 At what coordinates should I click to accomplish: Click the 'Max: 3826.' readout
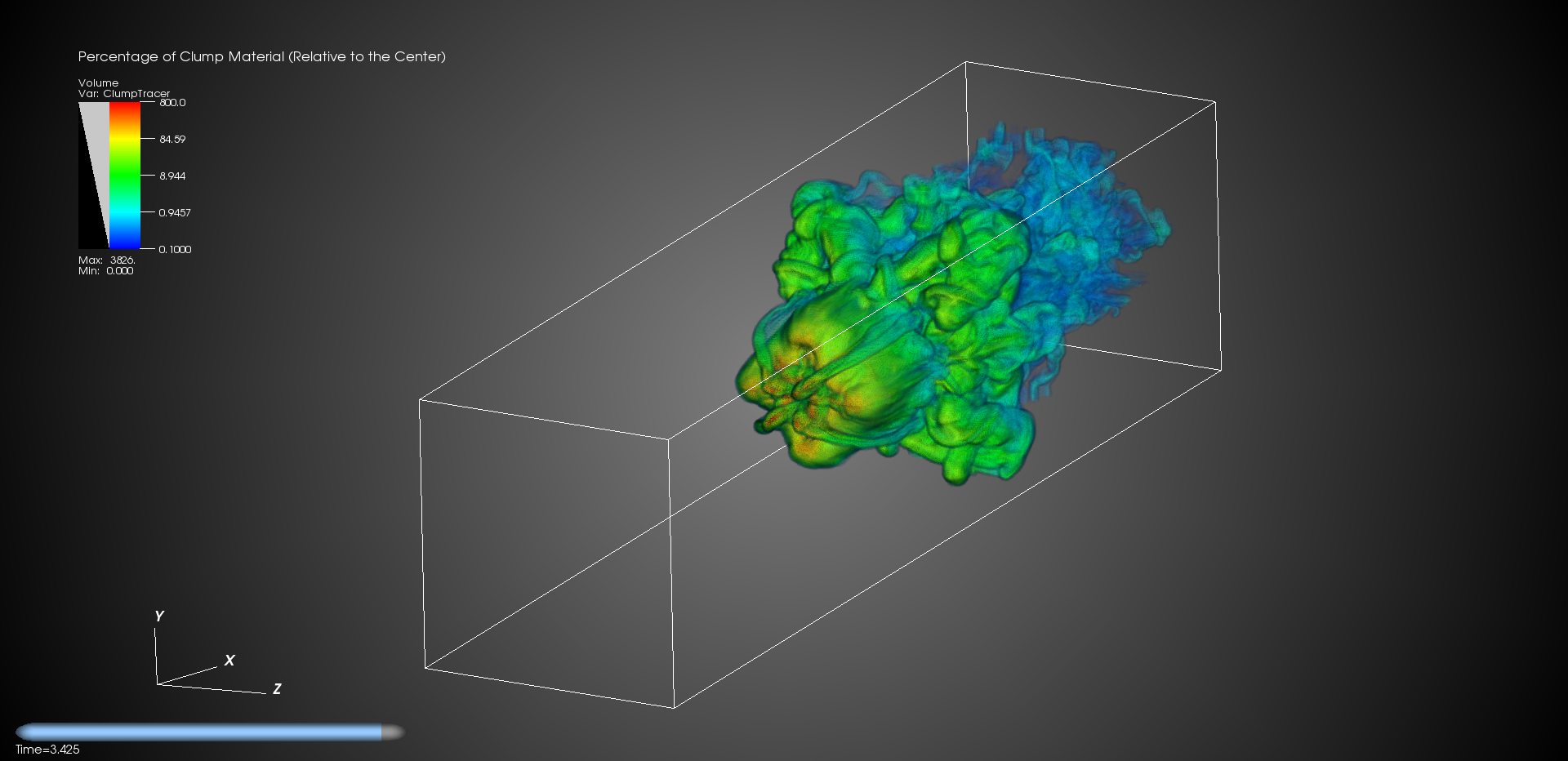(x=106, y=260)
